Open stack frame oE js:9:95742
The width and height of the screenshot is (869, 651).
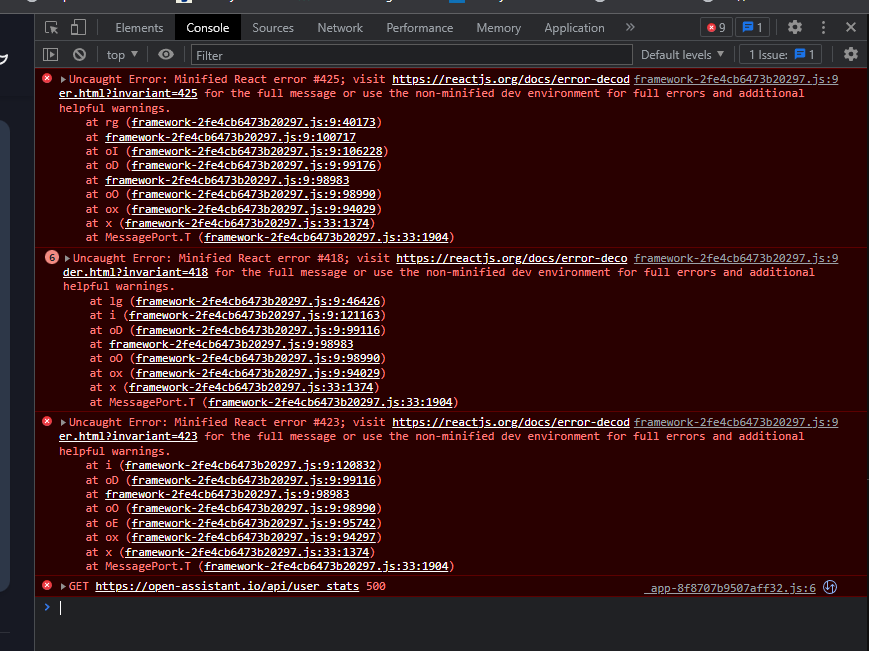[x=253, y=523]
